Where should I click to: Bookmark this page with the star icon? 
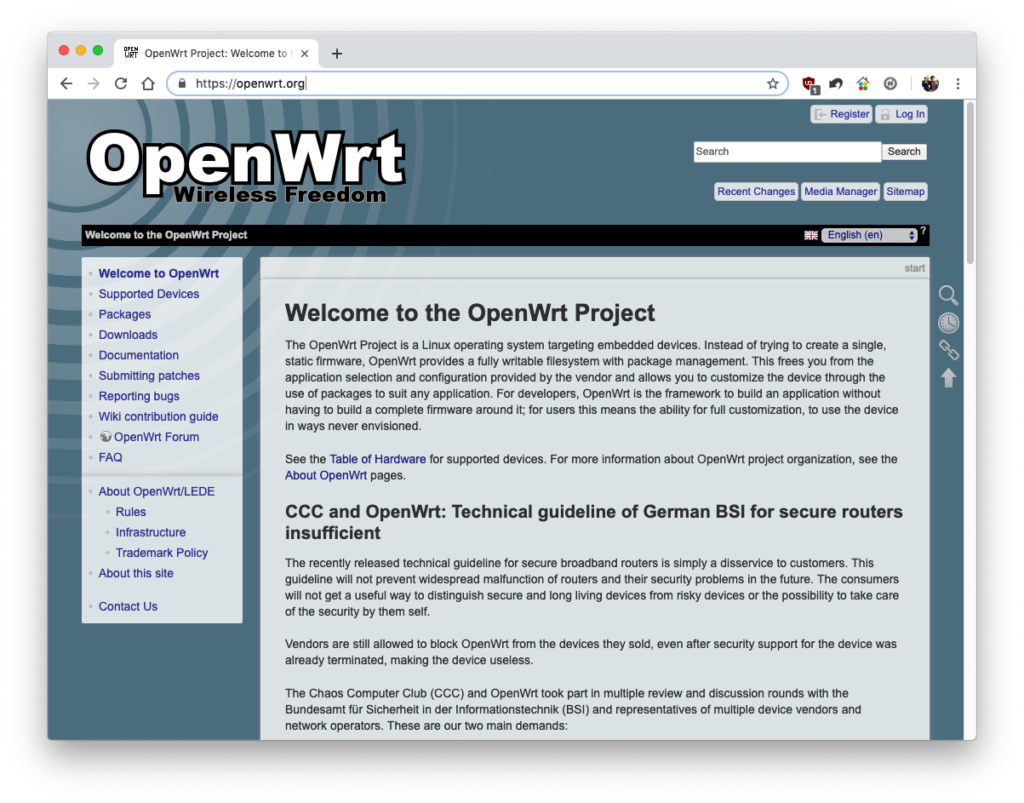click(x=773, y=84)
